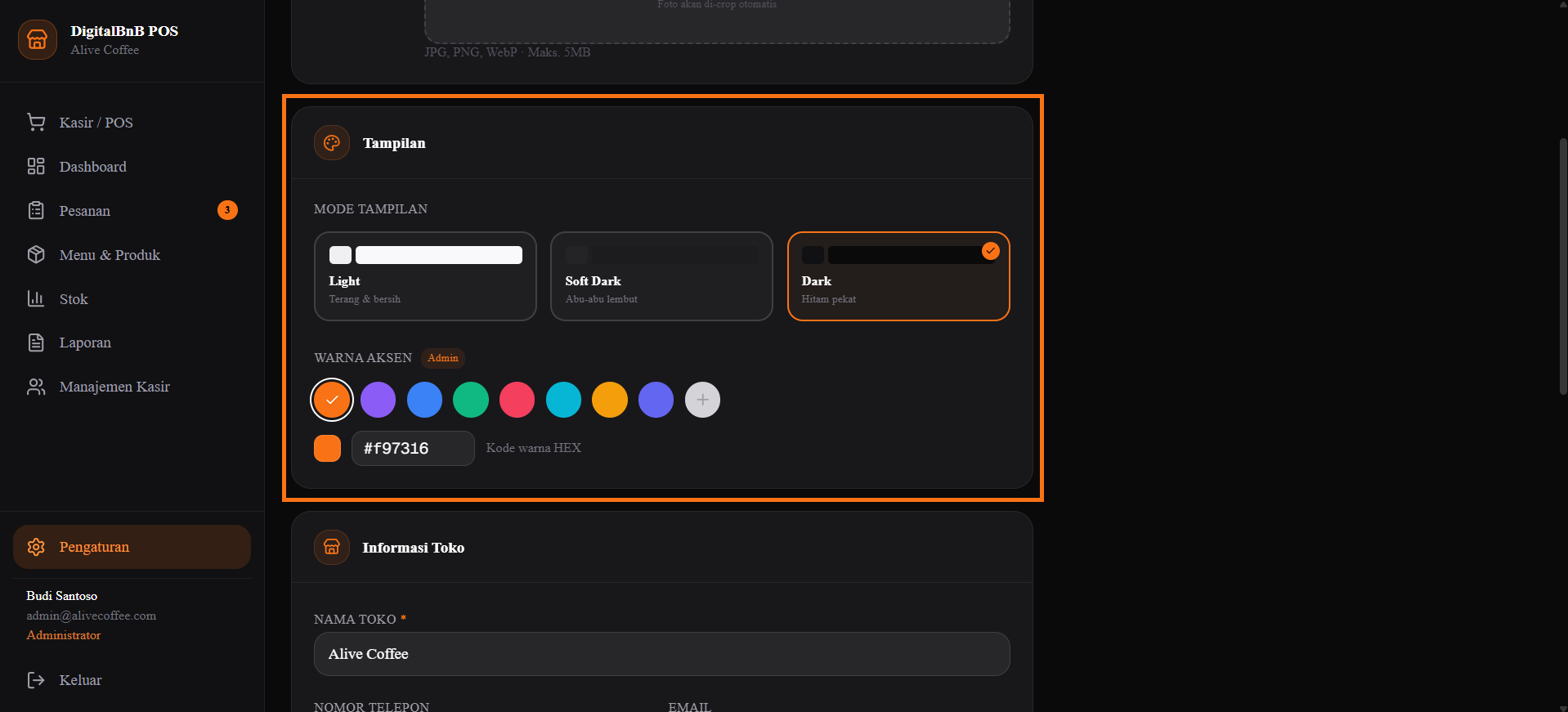This screenshot has width=1568, height=712.
Task: Click the user name Budi Santoso
Action: pyautogui.click(x=62, y=596)
